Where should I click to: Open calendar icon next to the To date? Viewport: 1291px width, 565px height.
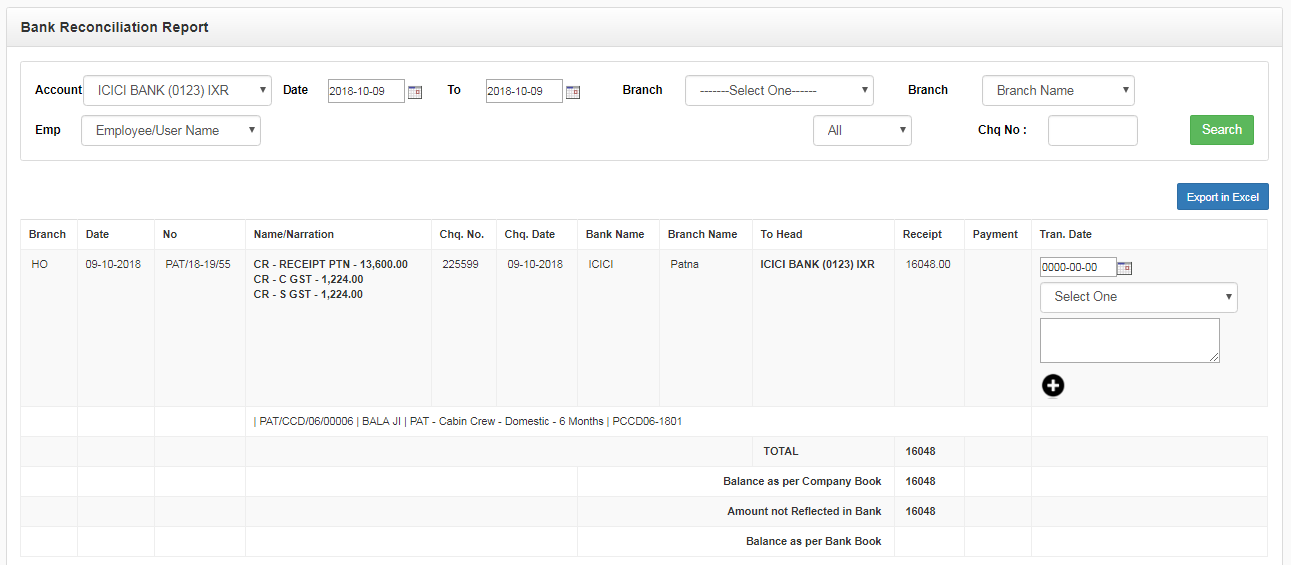[573, 92]
